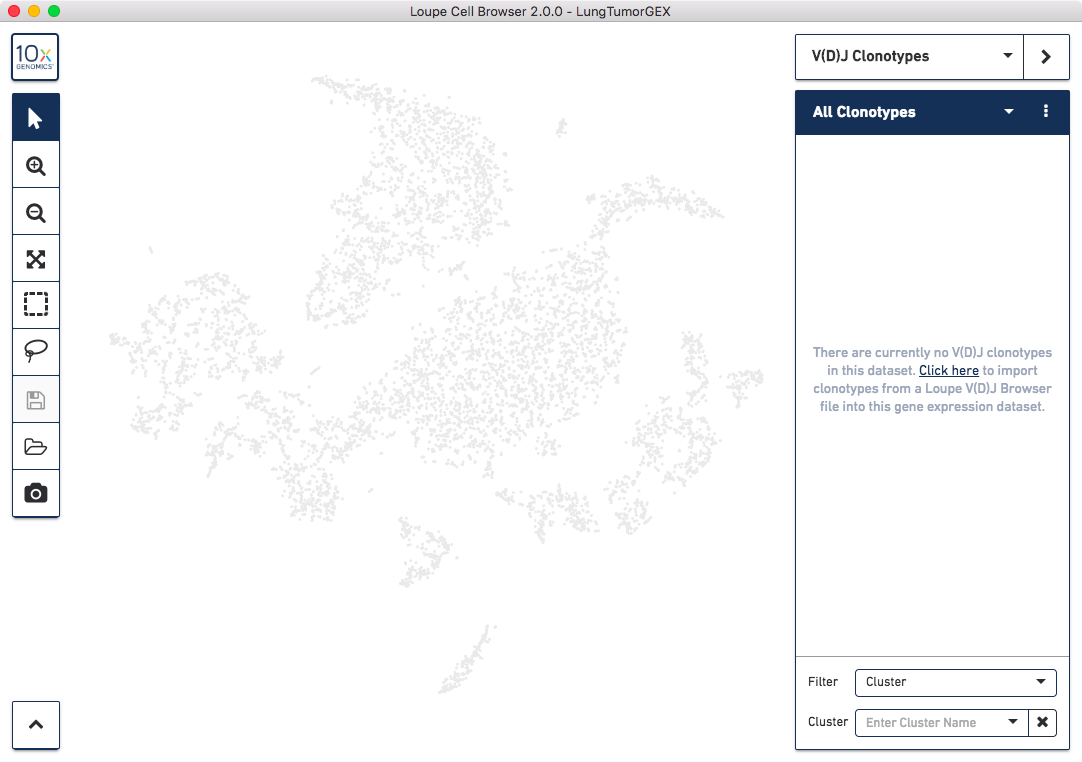Choose the rectangular selection tool

tap(36, 304)
